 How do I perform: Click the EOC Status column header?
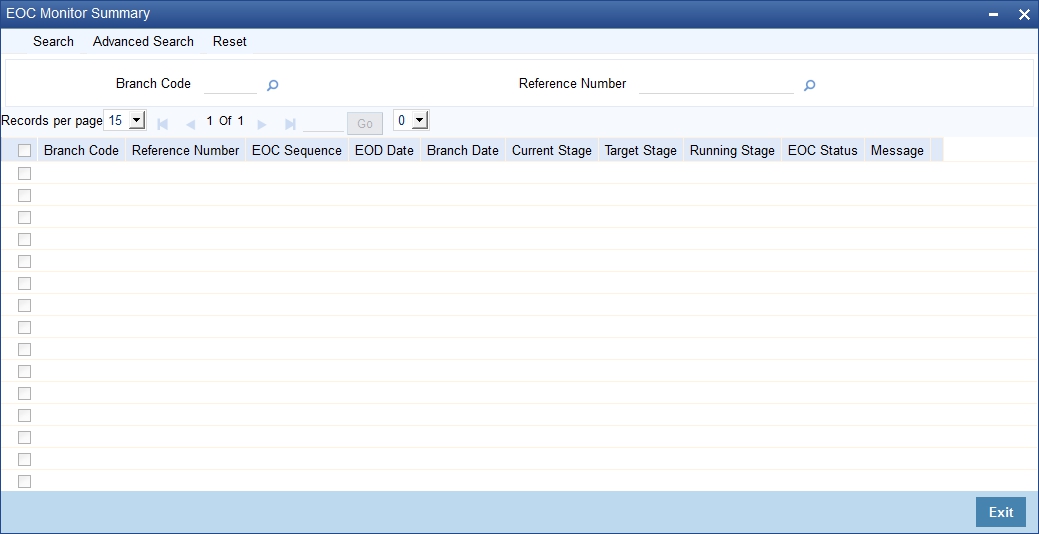tap(823, 150)
